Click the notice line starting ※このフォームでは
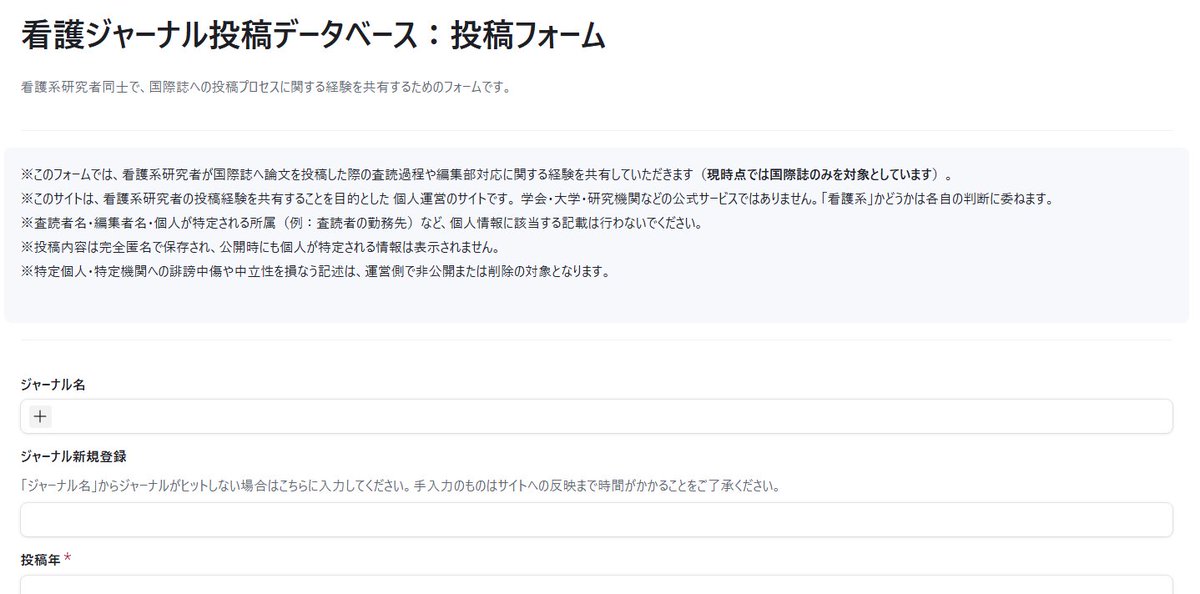Screen dimensions: 1200x594 coord(487,173)
